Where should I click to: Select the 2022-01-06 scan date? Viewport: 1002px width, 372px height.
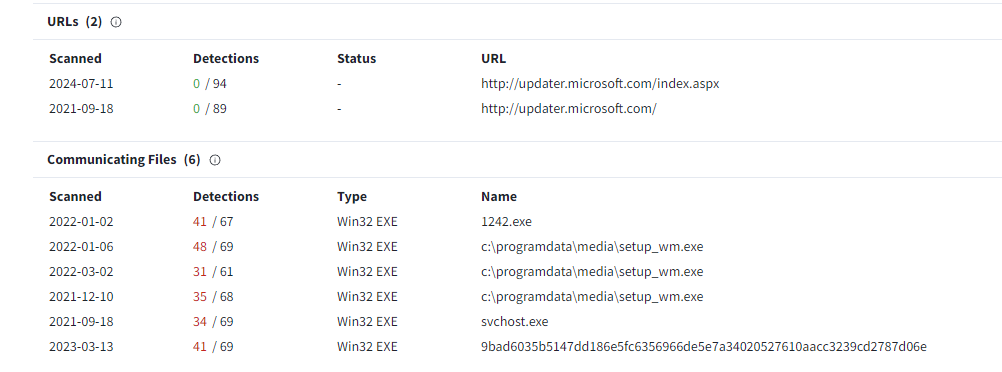tap(81, 247)
